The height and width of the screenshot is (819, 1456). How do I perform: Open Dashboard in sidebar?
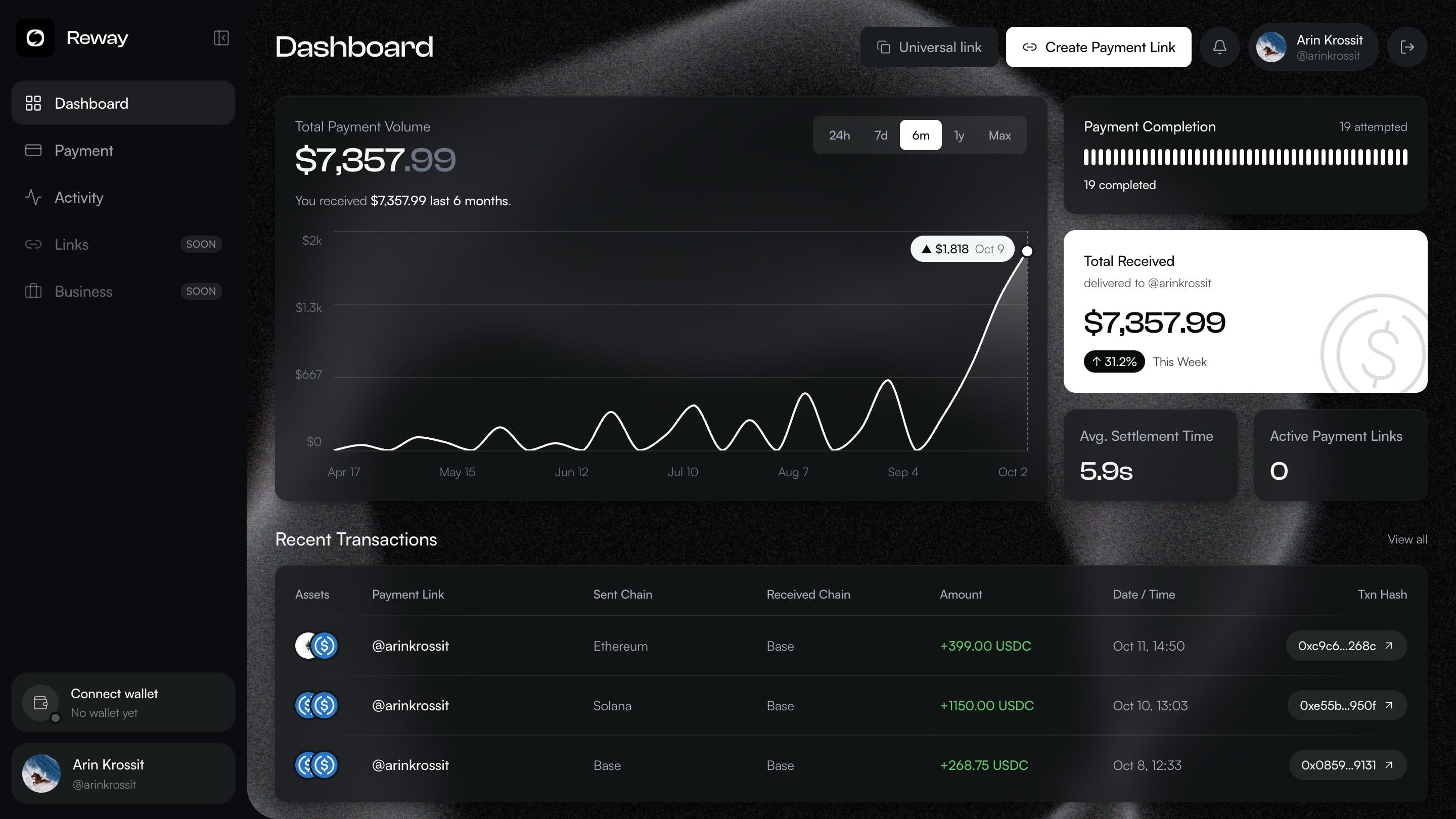tap(123, 103)
